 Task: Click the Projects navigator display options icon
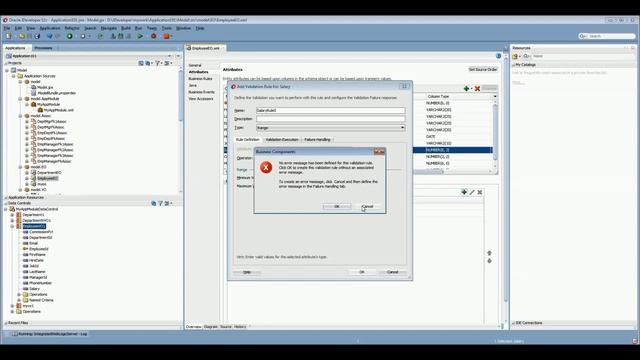pos(167,63)
